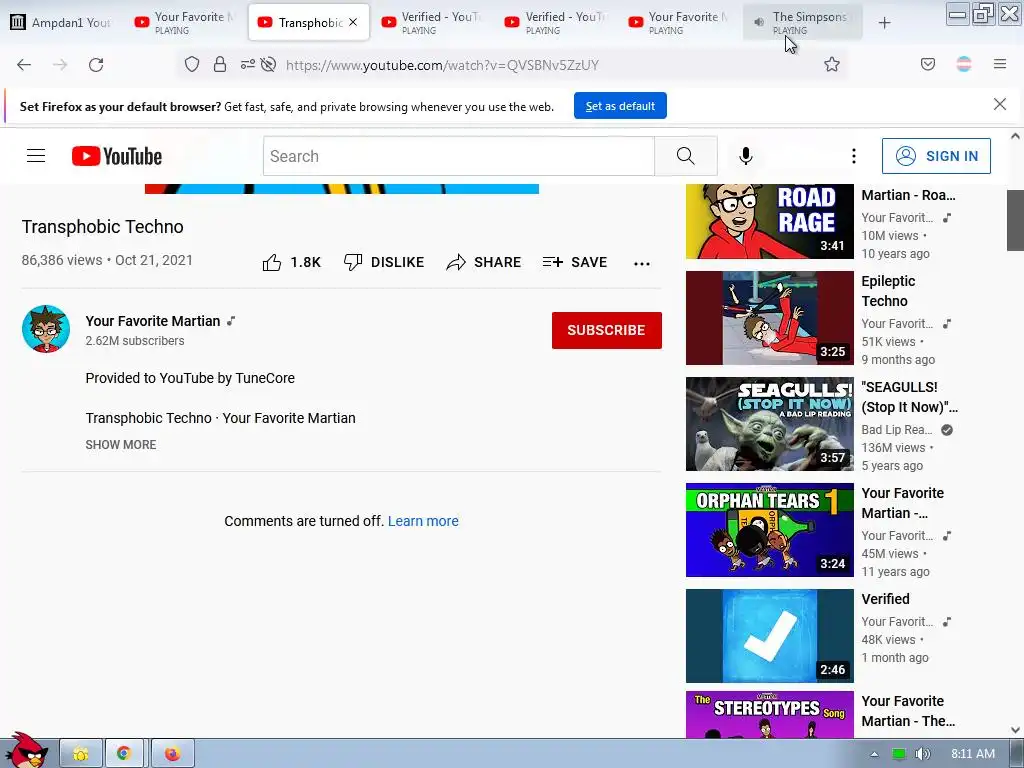The image size is (1024, 768).
Task: Close the Transphobic Techno tab
Action: pyautogui.click(x=353, y=22)
